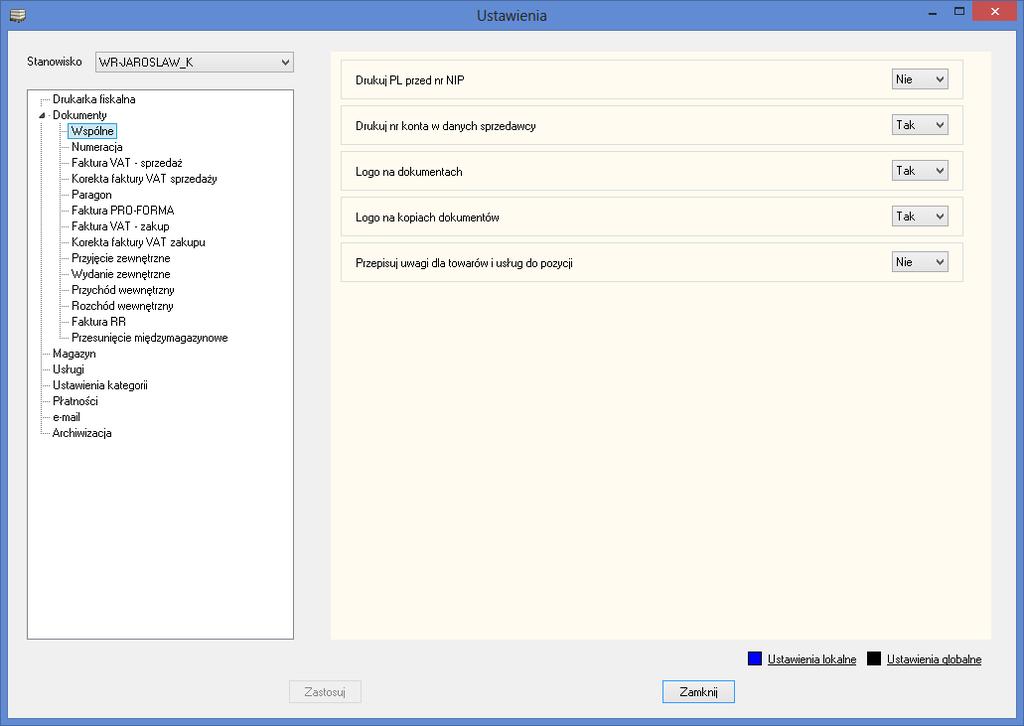This screenshot has height=726, width=1024.
Task: Click the Drukuj nr konta label
Action: 445,126
